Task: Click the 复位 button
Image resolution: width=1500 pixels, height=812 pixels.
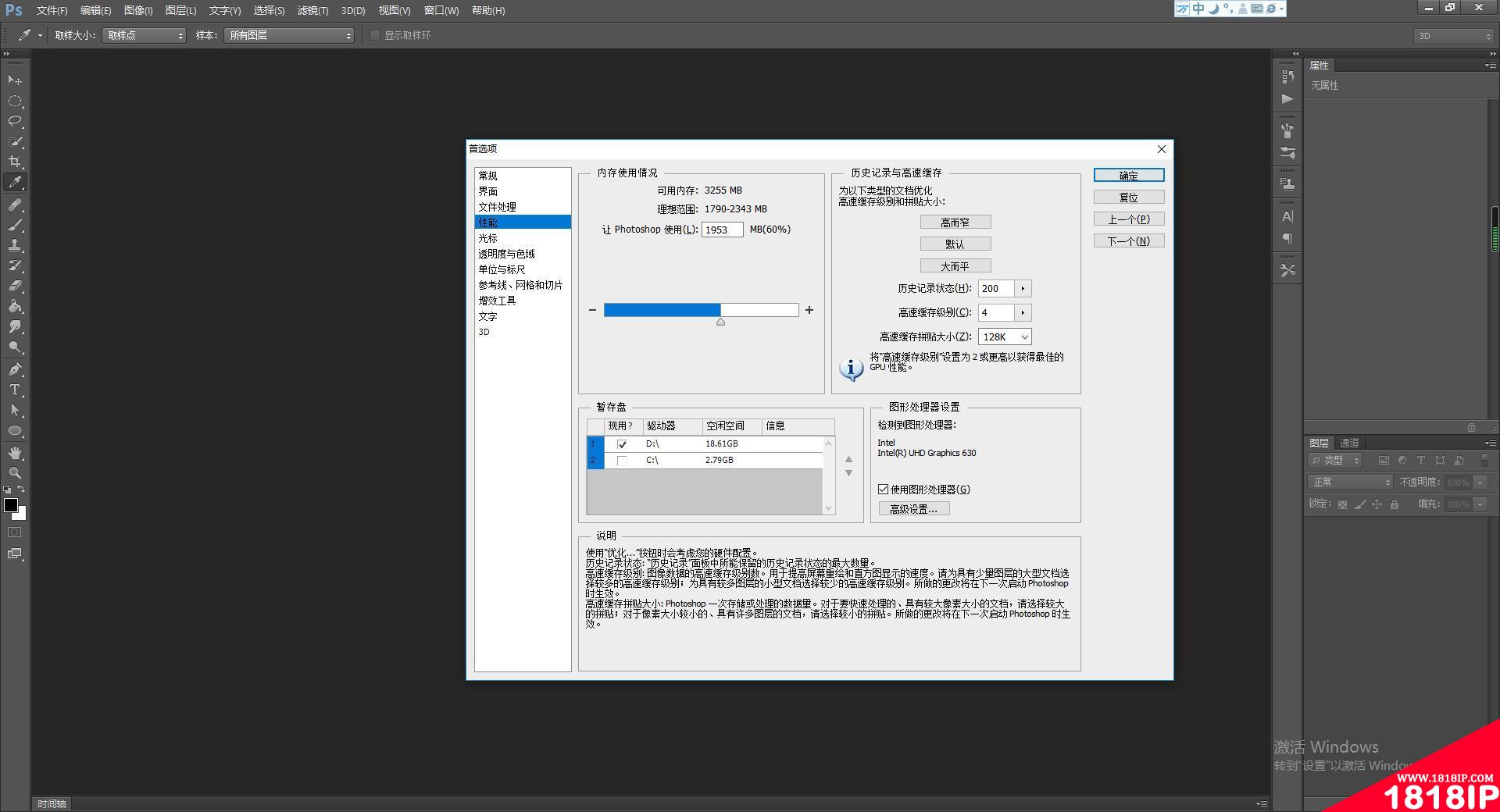Action: coord(1129,198)
